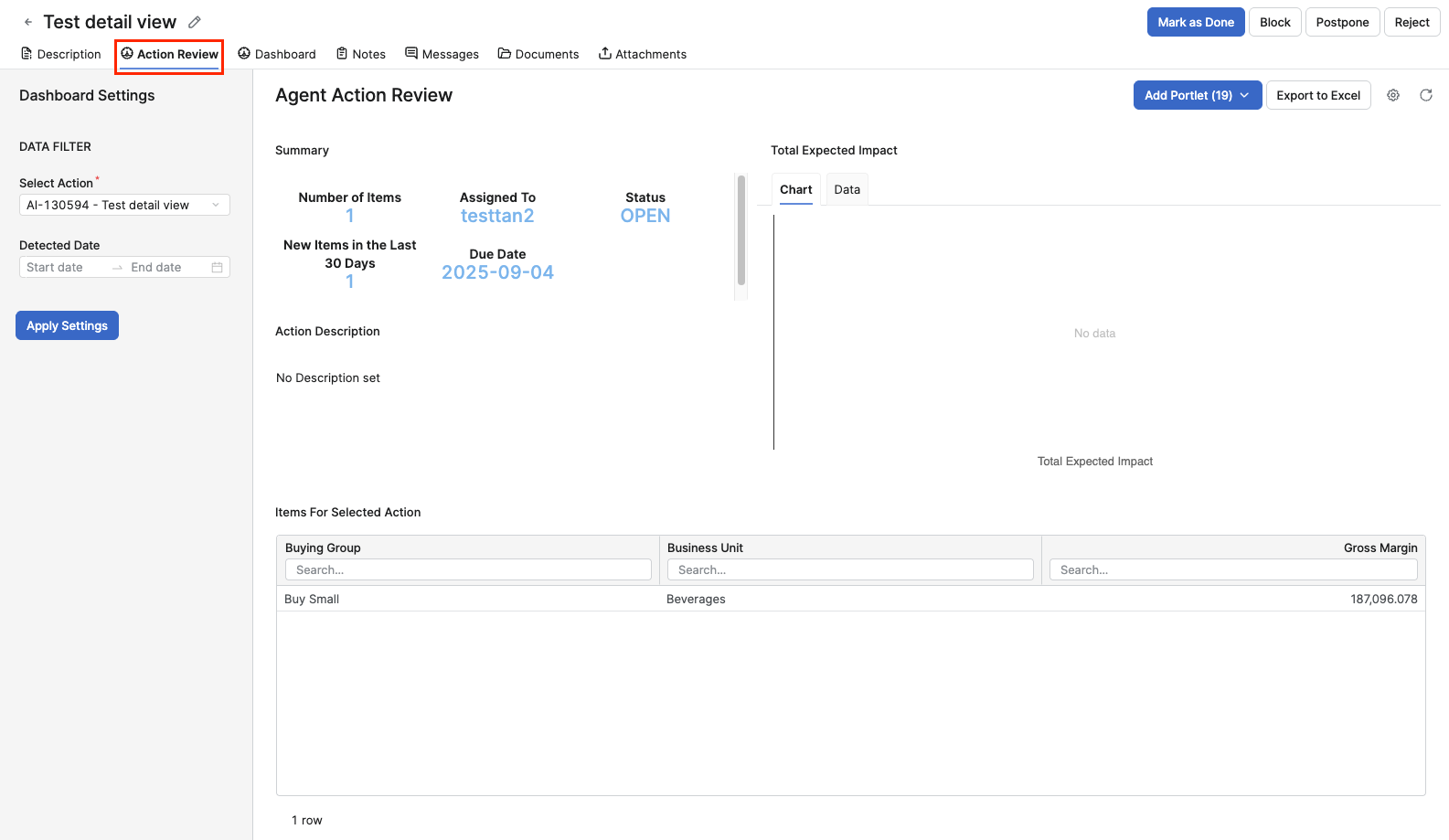Viewport: 1449px width, 840px height.
Task: Sort by Gross Margin column header
Action: (1380, 548)
